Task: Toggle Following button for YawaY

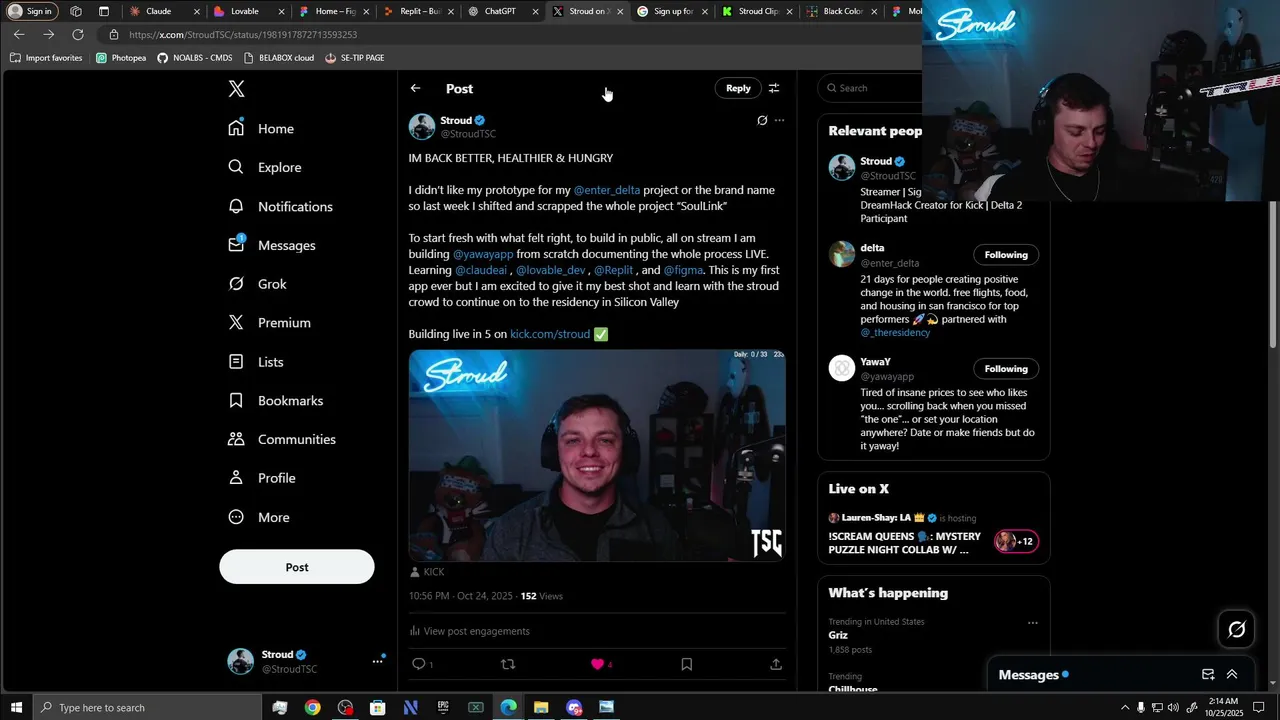Action: coord(1006,369)
